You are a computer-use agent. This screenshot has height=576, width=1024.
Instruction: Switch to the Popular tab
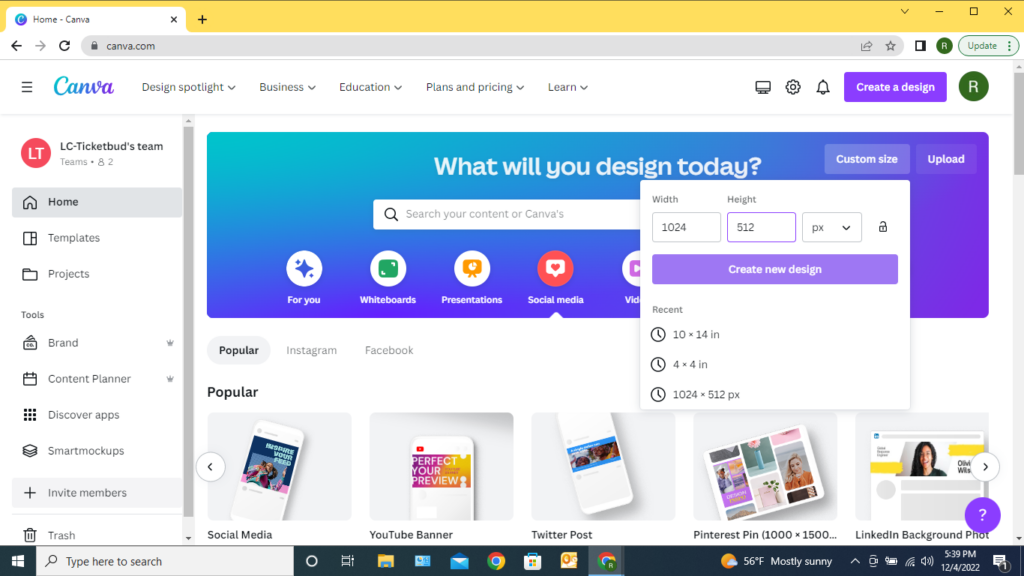click(238, 350)
